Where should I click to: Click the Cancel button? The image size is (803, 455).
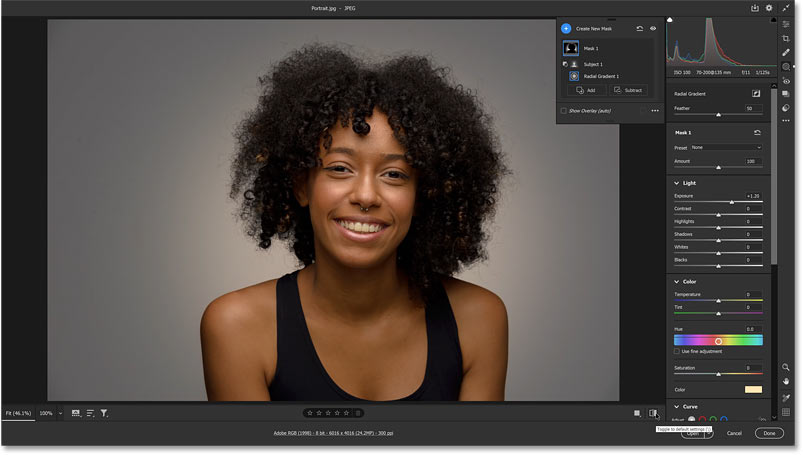(x=734, y=433)
